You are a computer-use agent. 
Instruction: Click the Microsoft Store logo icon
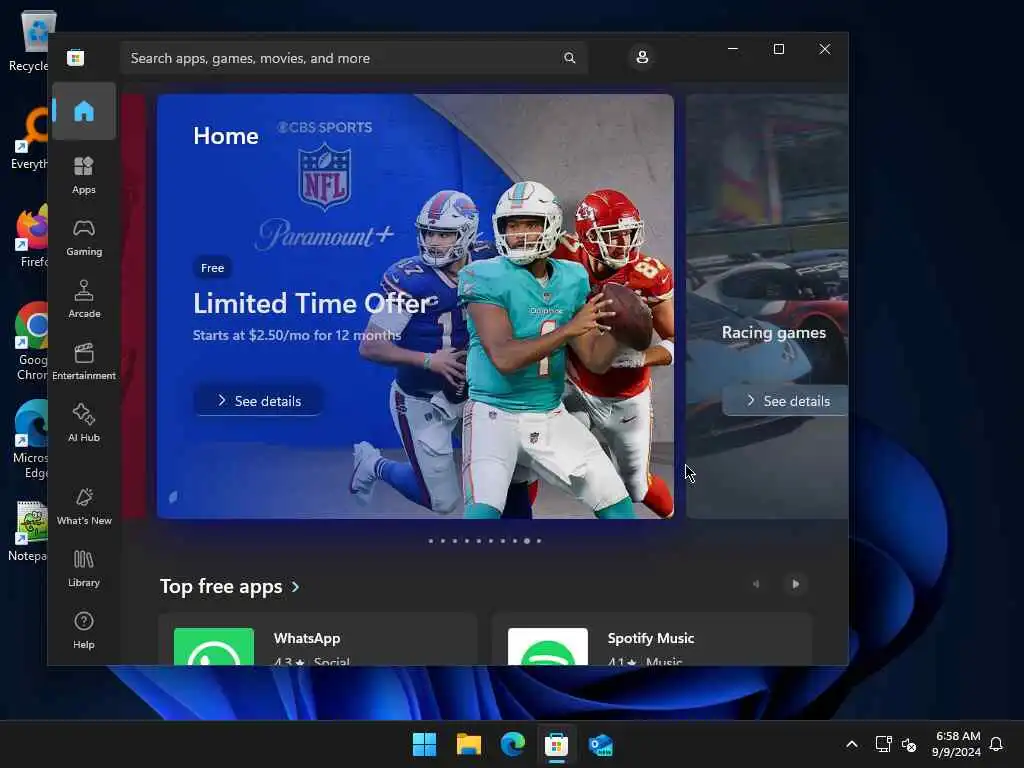click(x=75, y=58)
